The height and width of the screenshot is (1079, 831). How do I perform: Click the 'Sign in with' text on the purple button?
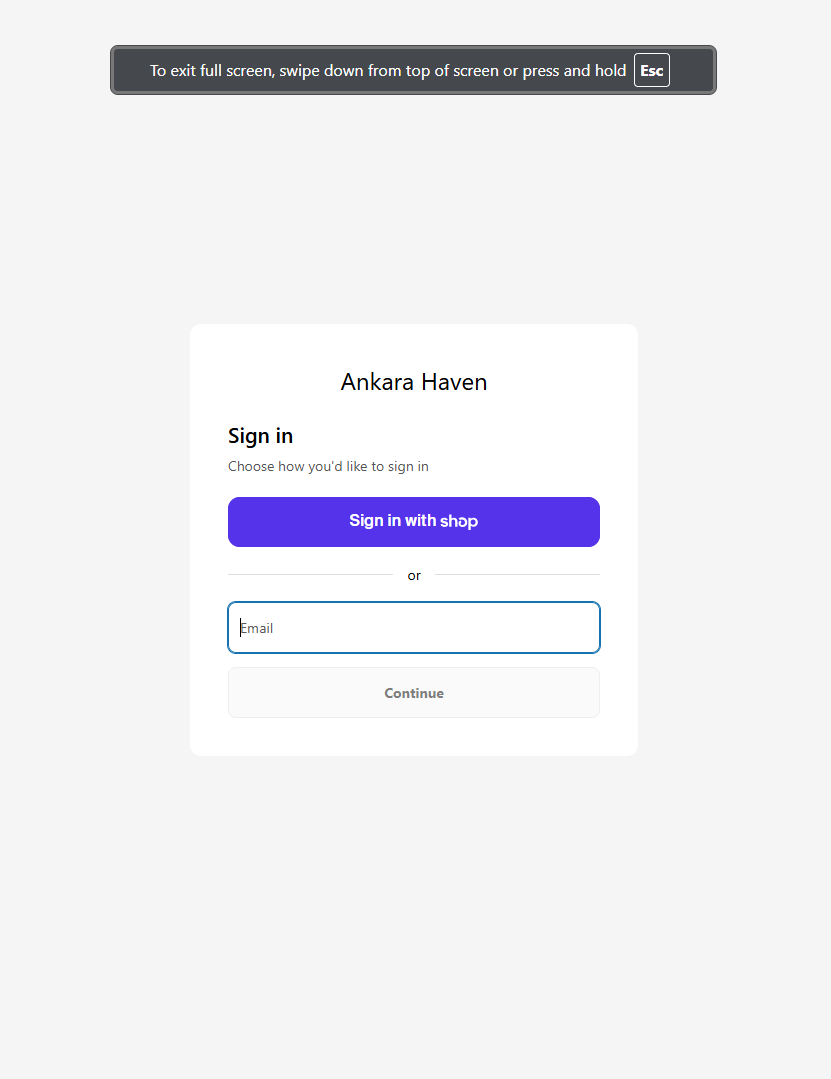coord(392,521)
